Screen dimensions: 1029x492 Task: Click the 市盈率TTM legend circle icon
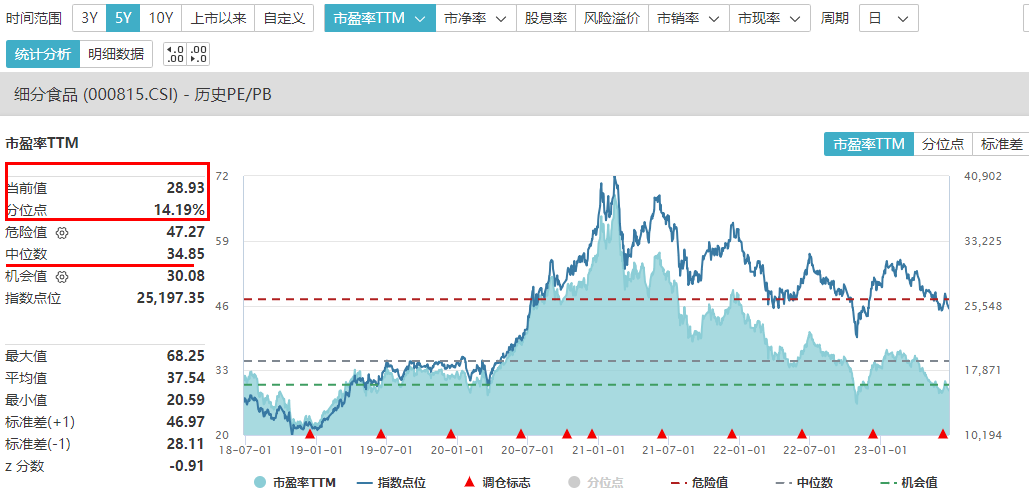pos(260,483)
